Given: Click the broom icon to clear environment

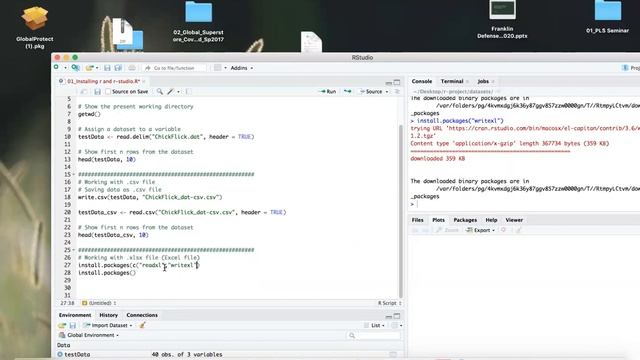Looking at the screenshot, I should click(142, 325).
